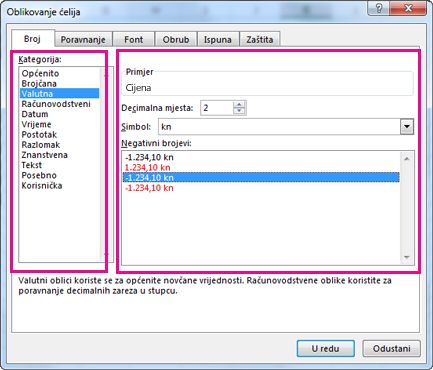Select Brojčana category

pos(59,83)
